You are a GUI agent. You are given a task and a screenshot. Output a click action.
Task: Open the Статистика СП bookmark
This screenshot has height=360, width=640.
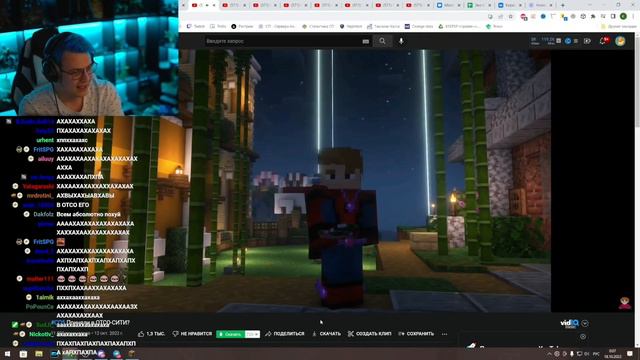click(318, 26)
